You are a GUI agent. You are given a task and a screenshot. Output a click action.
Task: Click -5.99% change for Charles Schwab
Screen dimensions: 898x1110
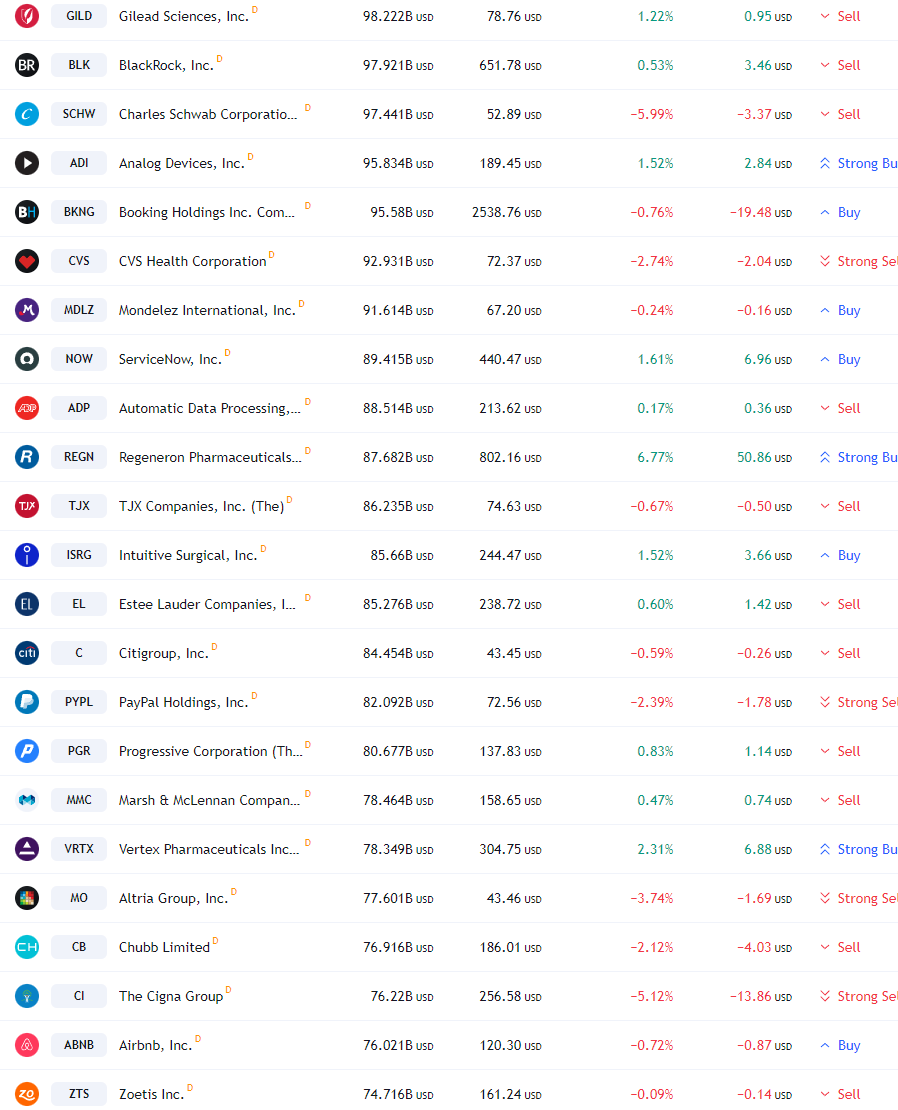click(652, 115)
